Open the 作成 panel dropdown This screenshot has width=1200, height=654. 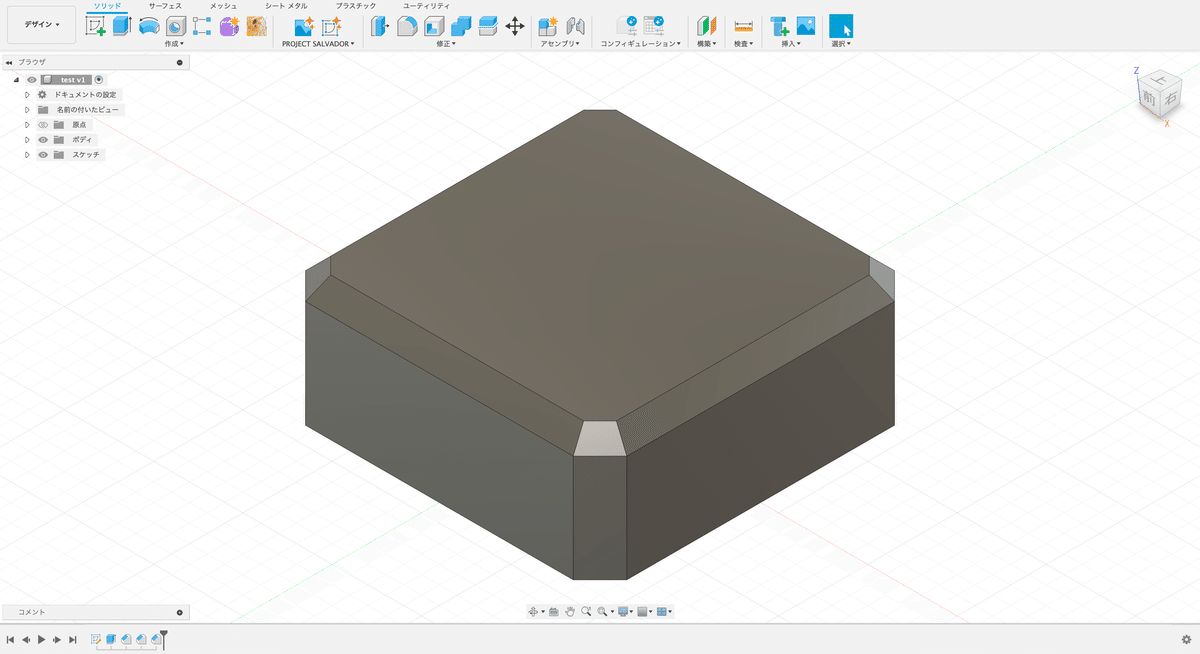coord(174,44)
